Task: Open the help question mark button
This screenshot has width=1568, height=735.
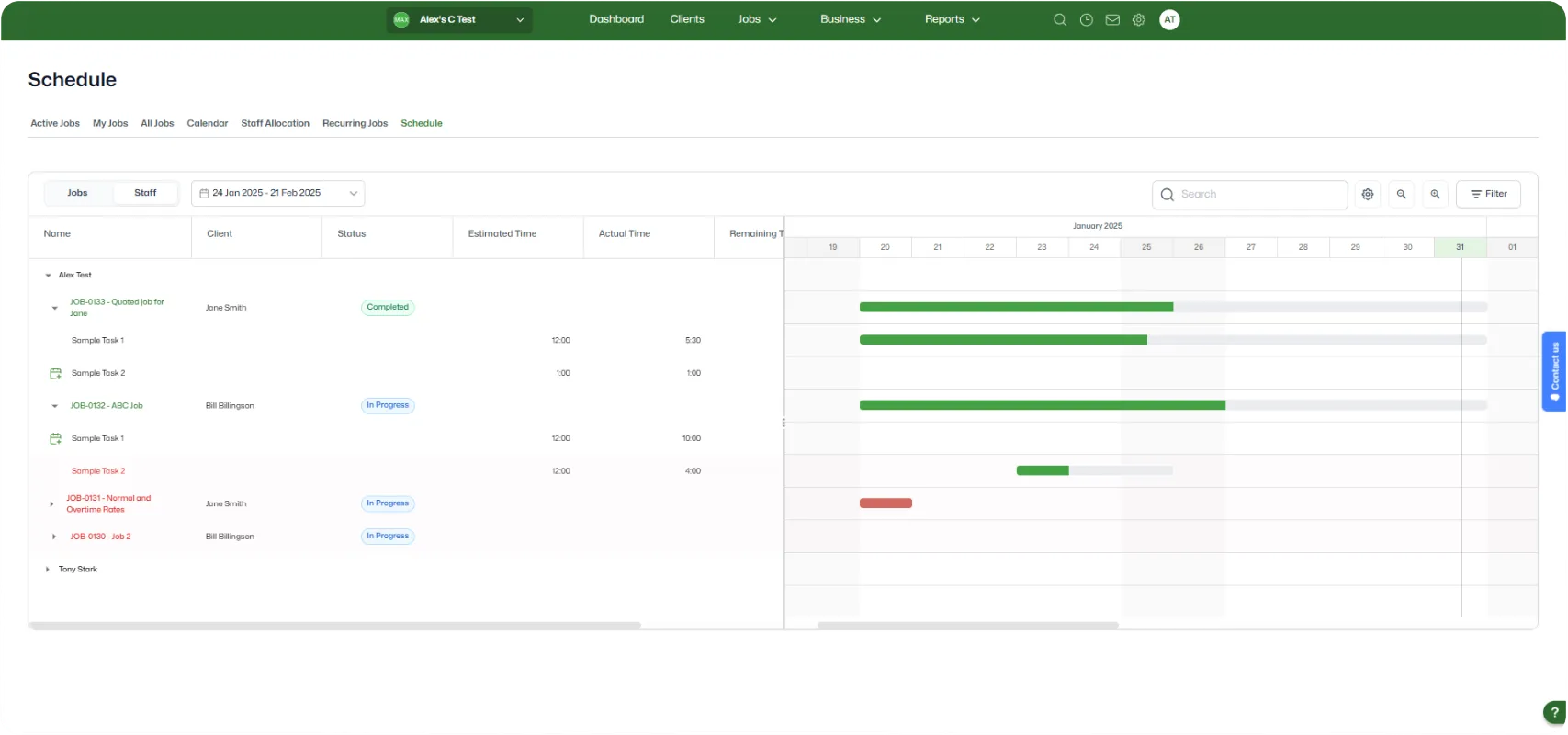Action: coord(1554,712)
